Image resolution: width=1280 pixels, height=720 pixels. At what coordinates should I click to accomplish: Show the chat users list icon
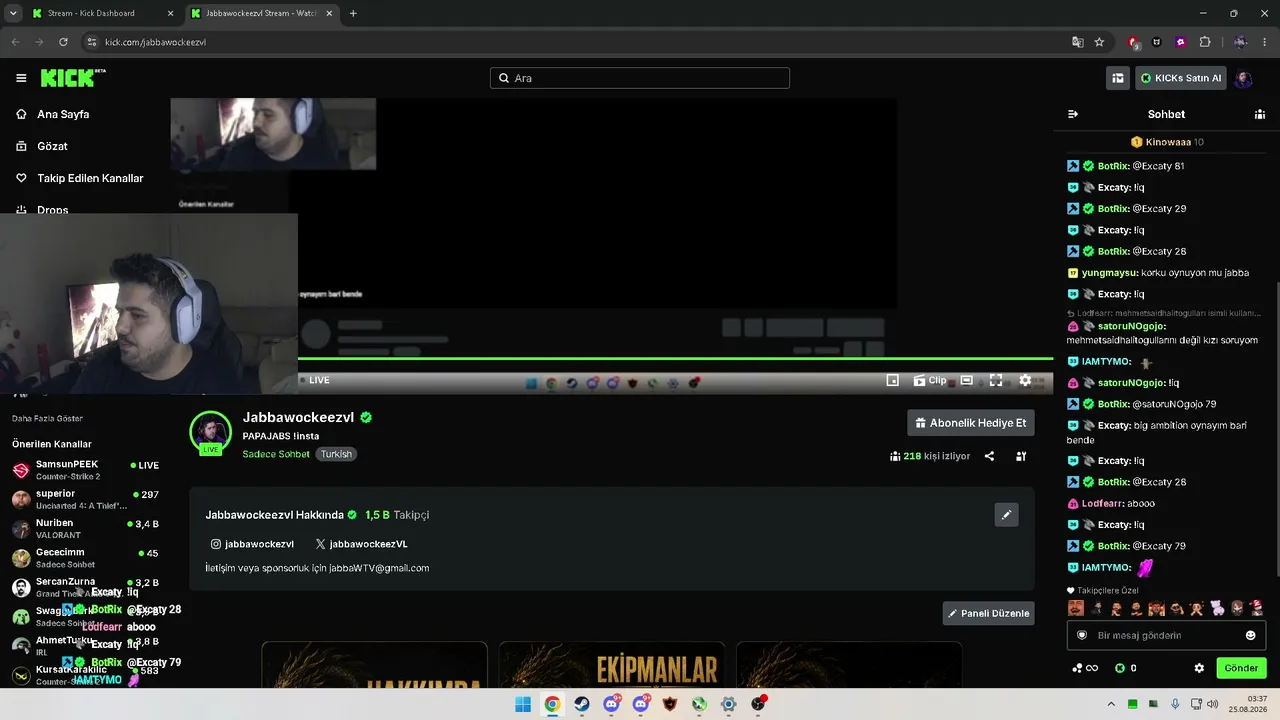(x=1260, y=114)
